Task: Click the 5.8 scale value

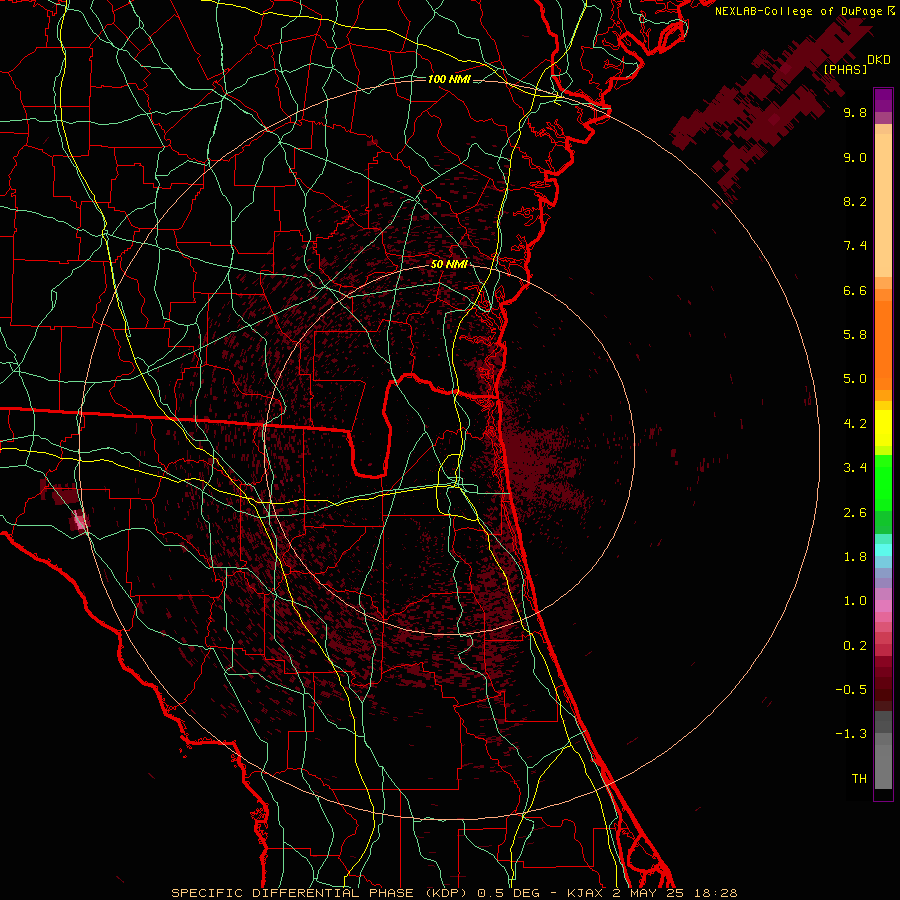Action: coord(855,335)
